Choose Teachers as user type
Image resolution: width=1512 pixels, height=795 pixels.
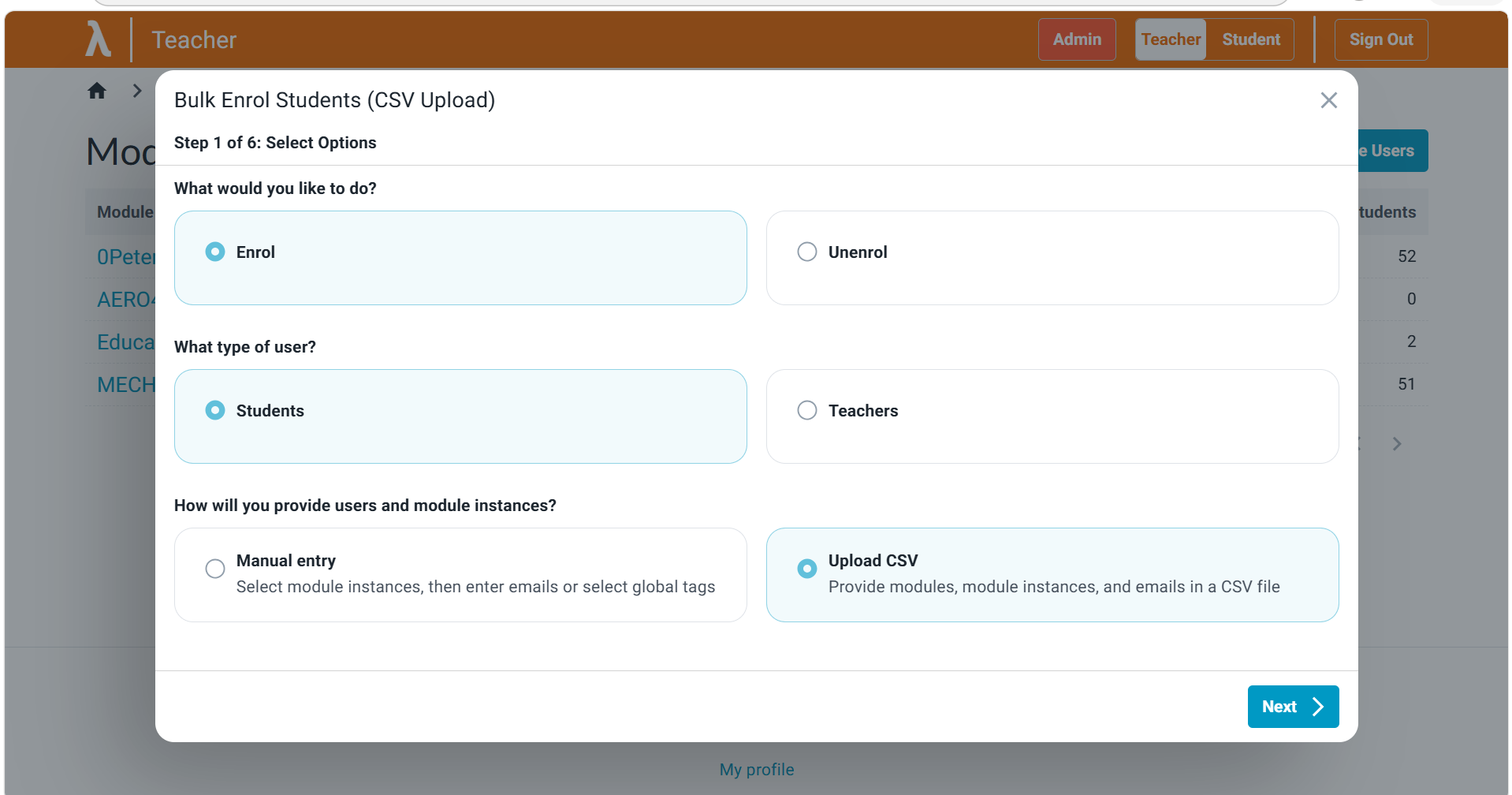(x=1052, y=416)
